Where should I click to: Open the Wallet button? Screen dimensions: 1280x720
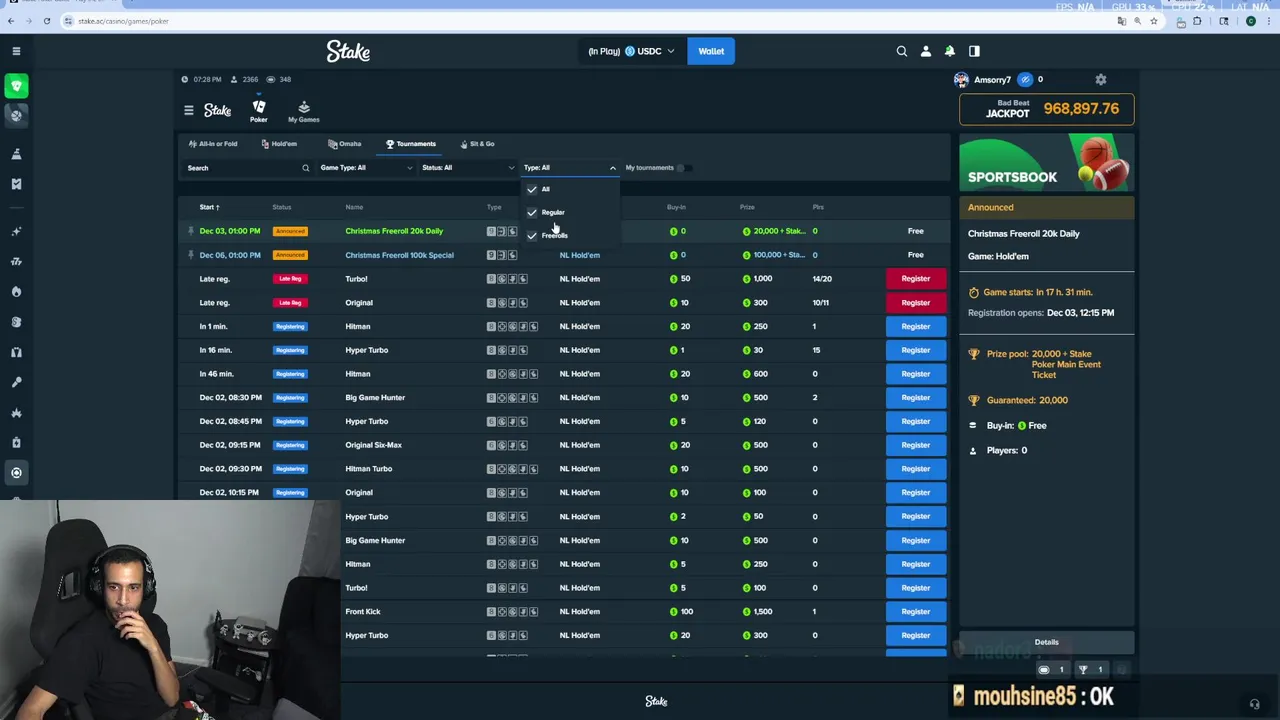point(711,51)
